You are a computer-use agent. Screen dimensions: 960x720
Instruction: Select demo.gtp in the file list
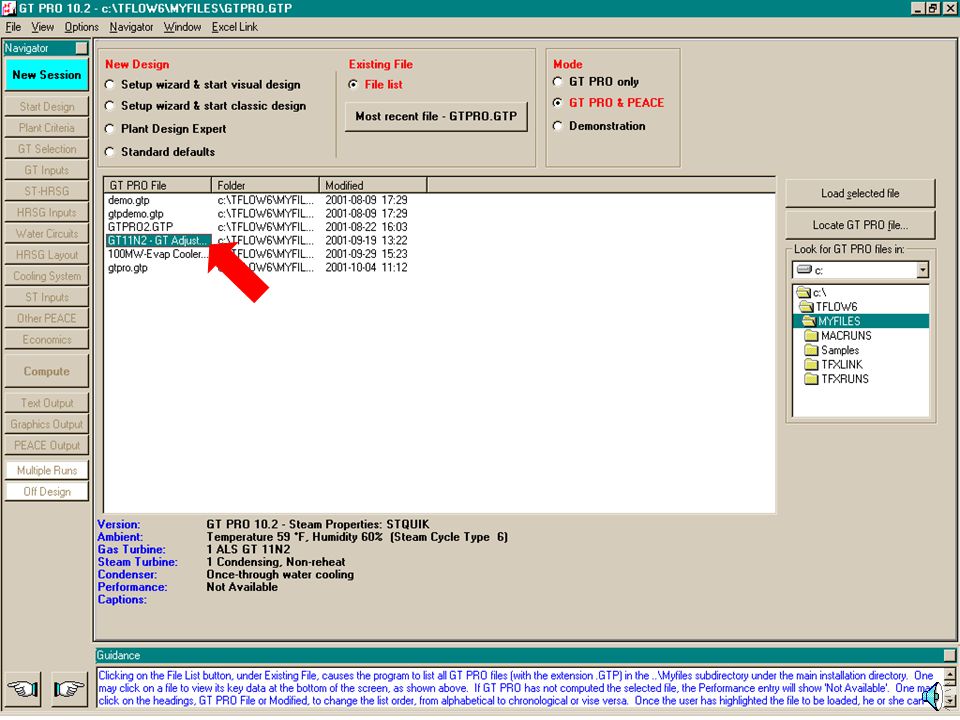pyautogui.click(x=129, y=200)
